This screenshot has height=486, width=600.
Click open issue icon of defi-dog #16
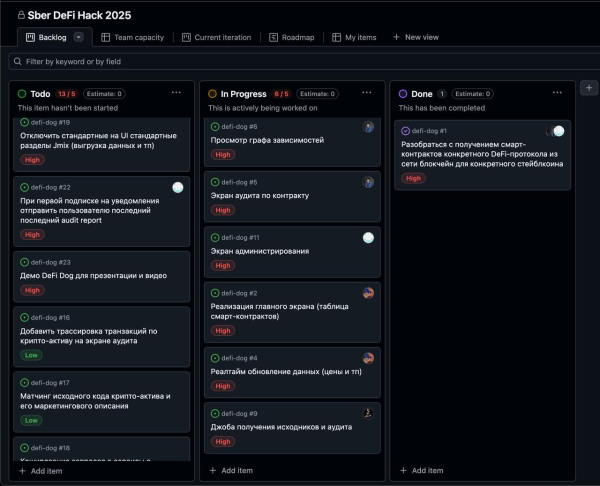coord(24,318)
